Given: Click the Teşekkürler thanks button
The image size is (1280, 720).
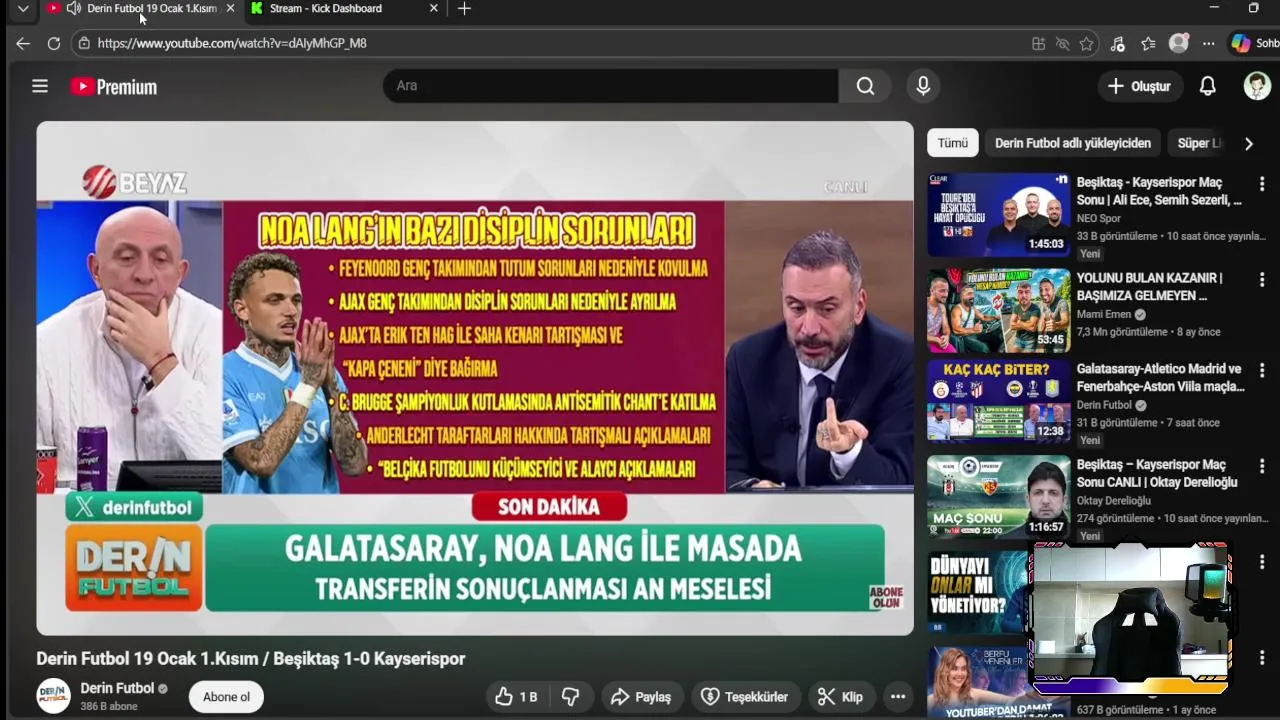Looking at the screenshot, I should tap(744, 697).
